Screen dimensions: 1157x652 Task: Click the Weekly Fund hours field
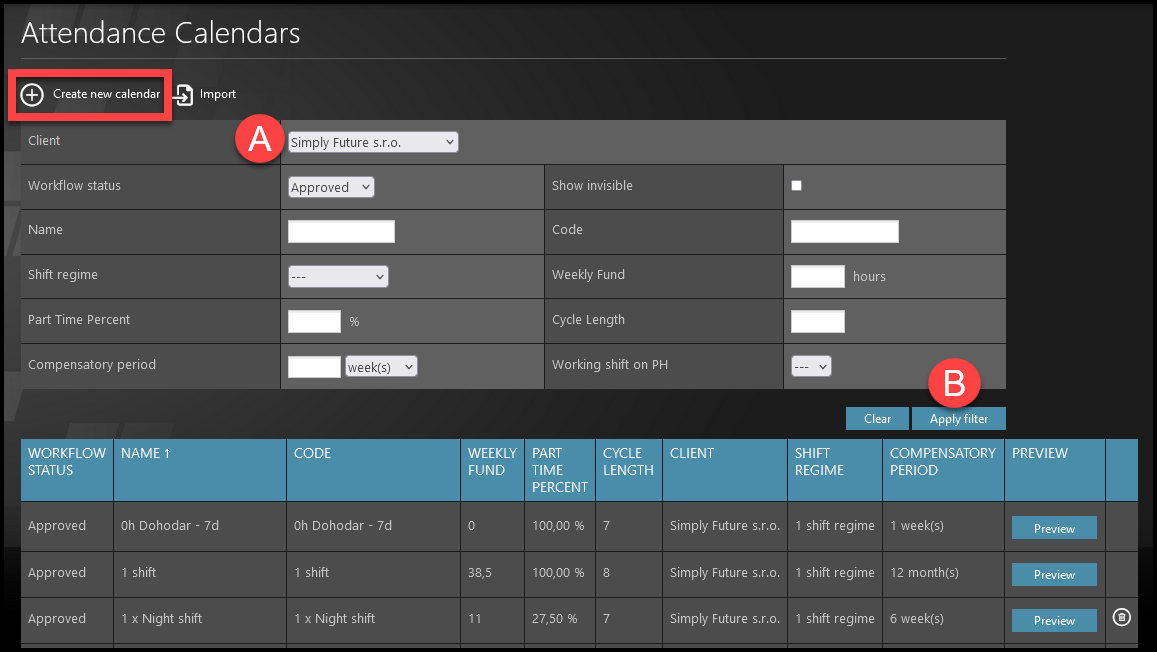817,276
